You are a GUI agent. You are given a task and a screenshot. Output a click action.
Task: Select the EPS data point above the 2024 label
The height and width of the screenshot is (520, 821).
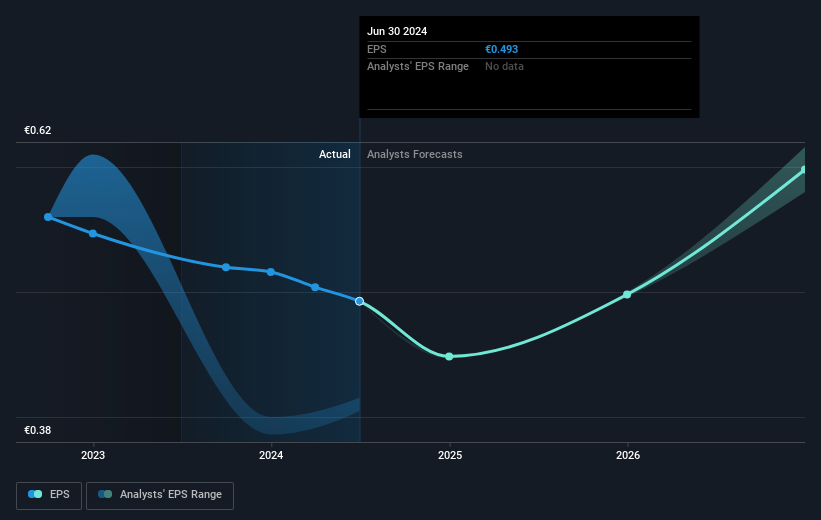click(x=271, y=272)
